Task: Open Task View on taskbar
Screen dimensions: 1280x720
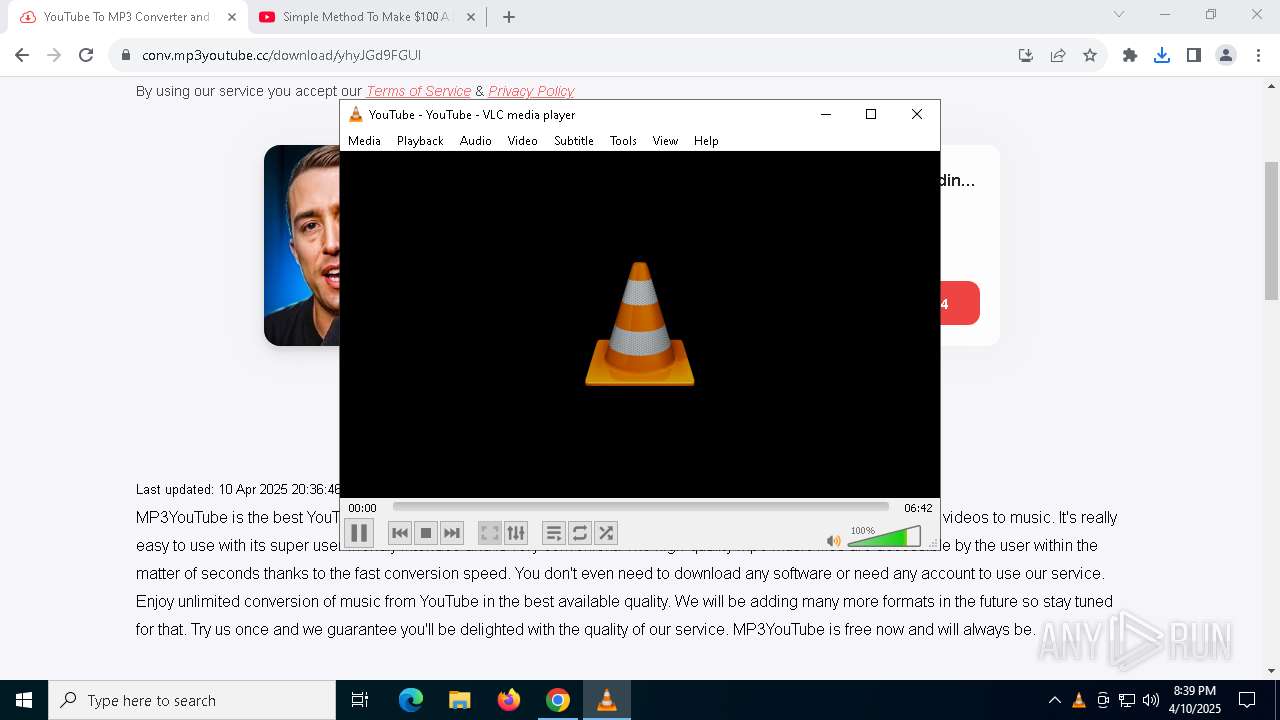Action: click(360, 700)
